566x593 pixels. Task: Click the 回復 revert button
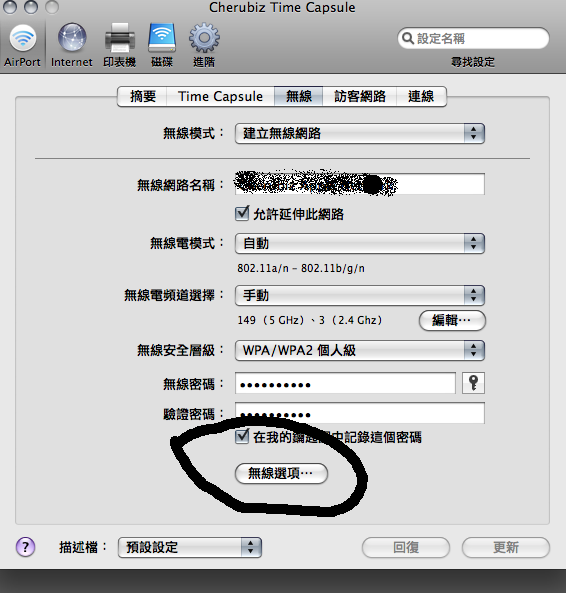click(x=406, y=547)
